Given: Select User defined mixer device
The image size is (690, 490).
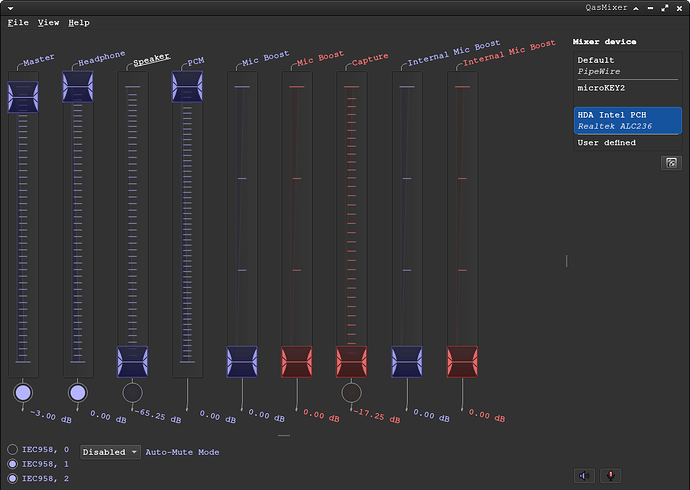Looking at the screenshot, I should tap(628, 143).
